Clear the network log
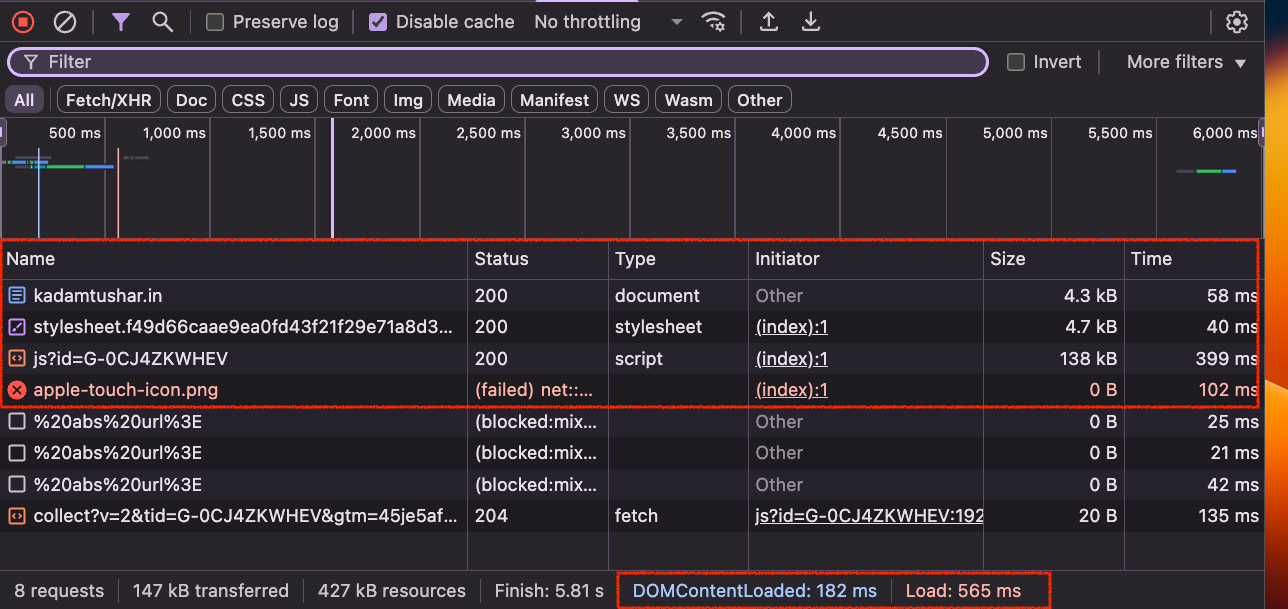The image size is (1288, 609). (64, 22)
